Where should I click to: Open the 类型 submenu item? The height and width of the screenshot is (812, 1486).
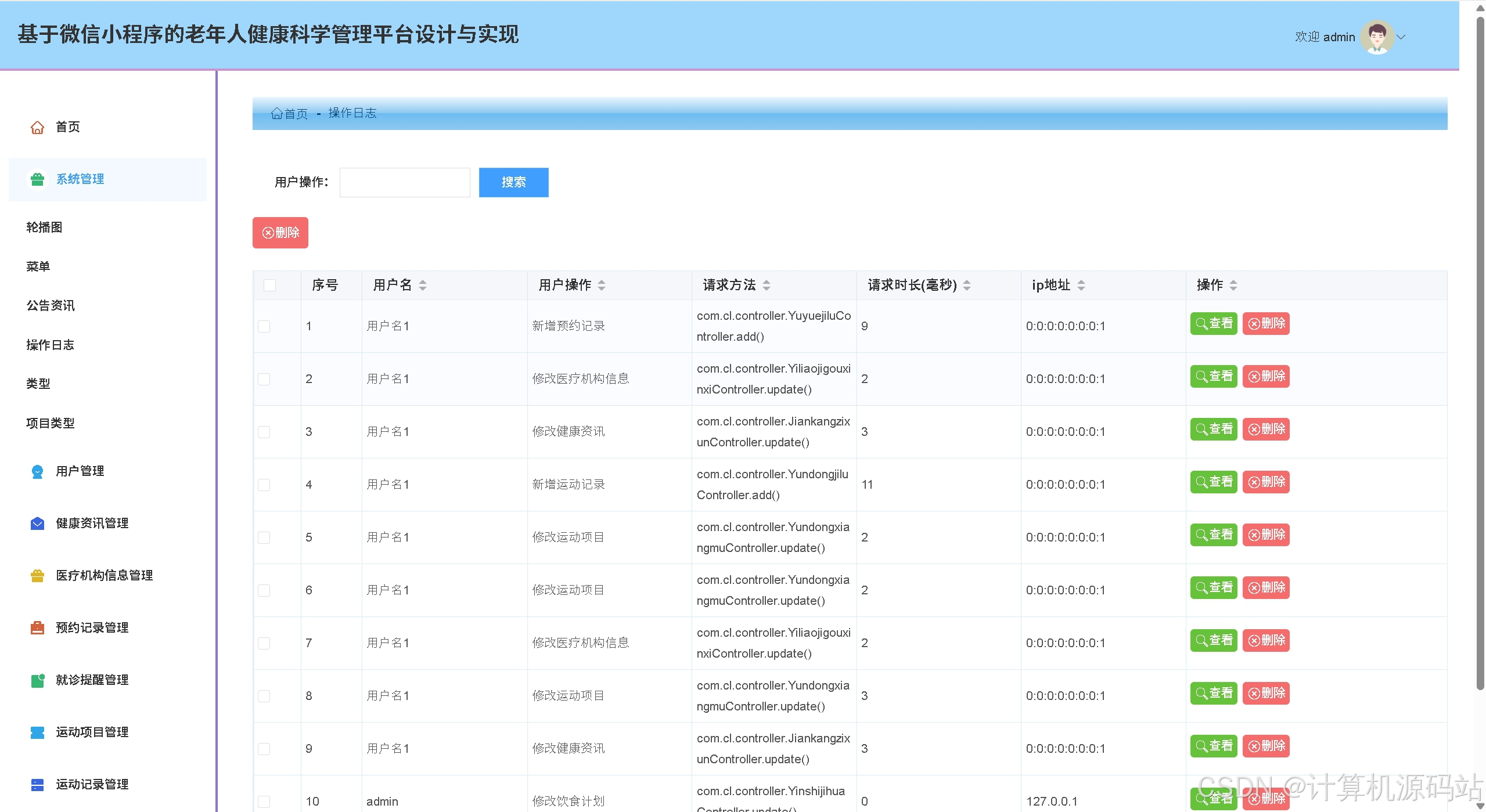(38, 384)
